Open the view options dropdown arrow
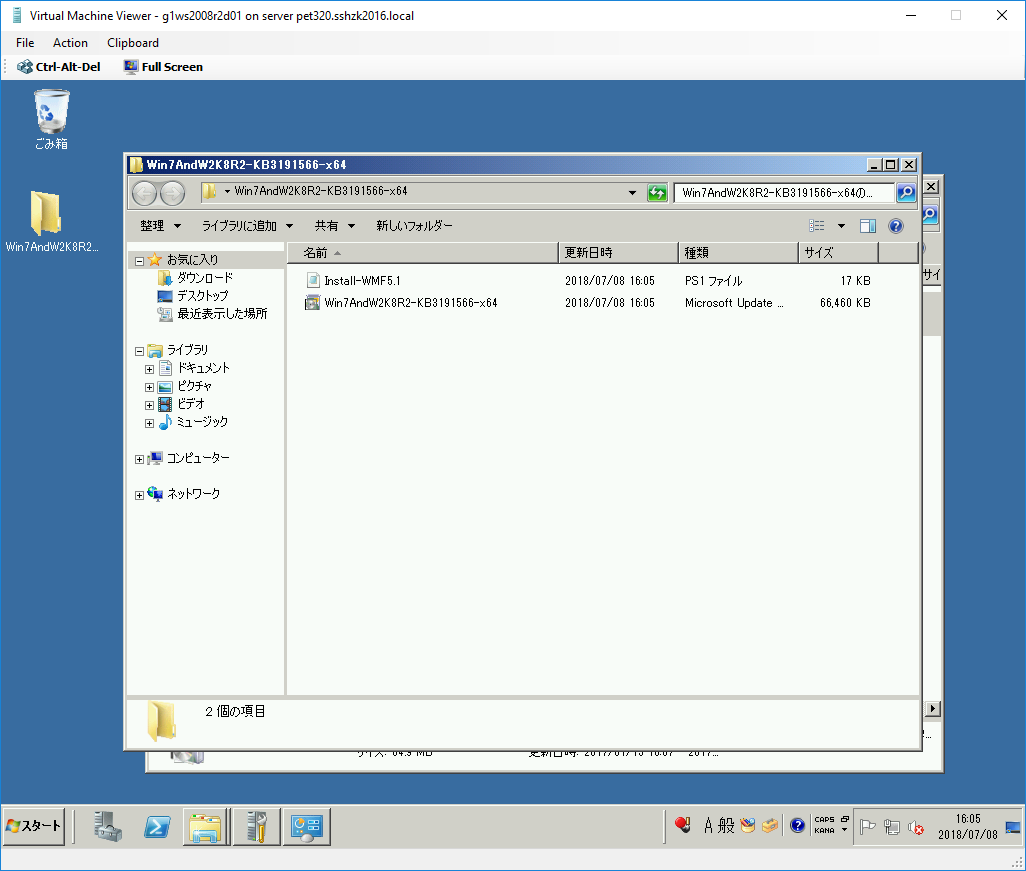Image resolution: width=1026 pixels, height=871 pixels. (841, 226)
